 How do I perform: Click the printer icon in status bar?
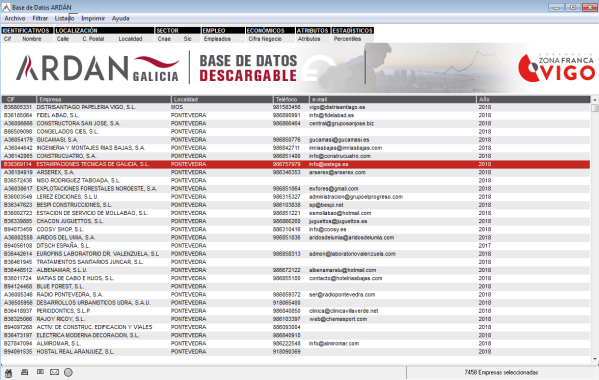[24, 372]
